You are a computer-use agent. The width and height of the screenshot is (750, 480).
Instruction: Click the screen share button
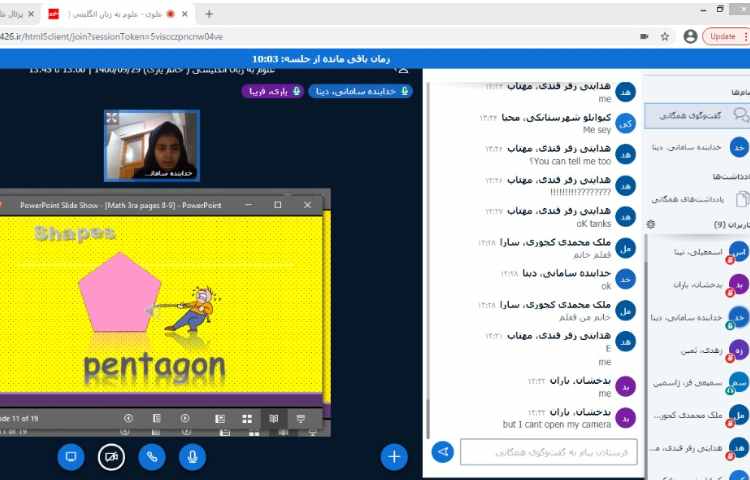click(x=71, y=457)
